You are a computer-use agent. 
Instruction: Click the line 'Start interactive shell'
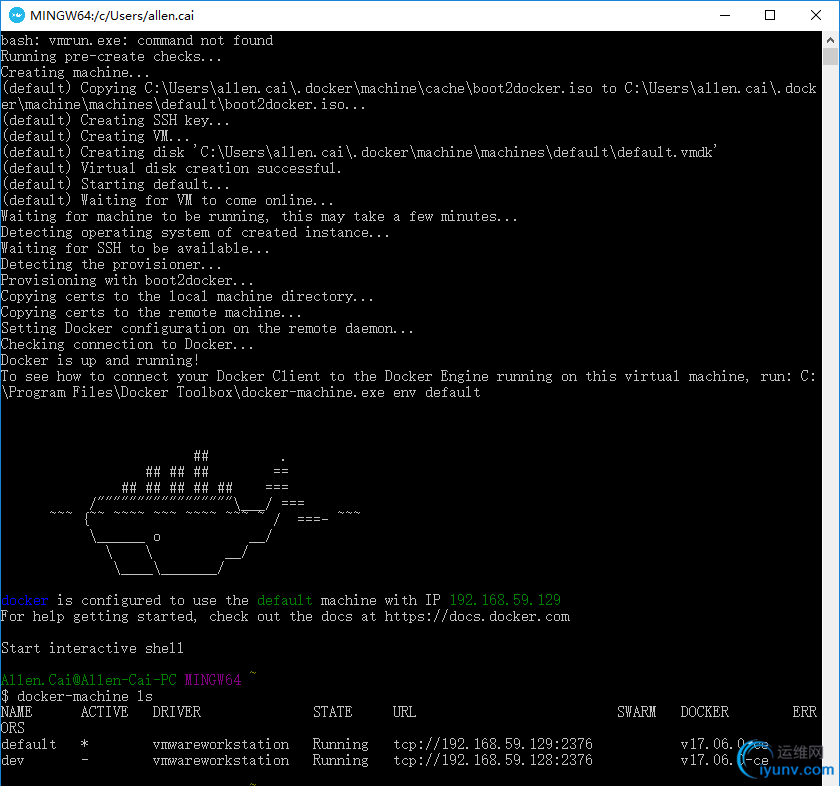click(x=92, y=649)
